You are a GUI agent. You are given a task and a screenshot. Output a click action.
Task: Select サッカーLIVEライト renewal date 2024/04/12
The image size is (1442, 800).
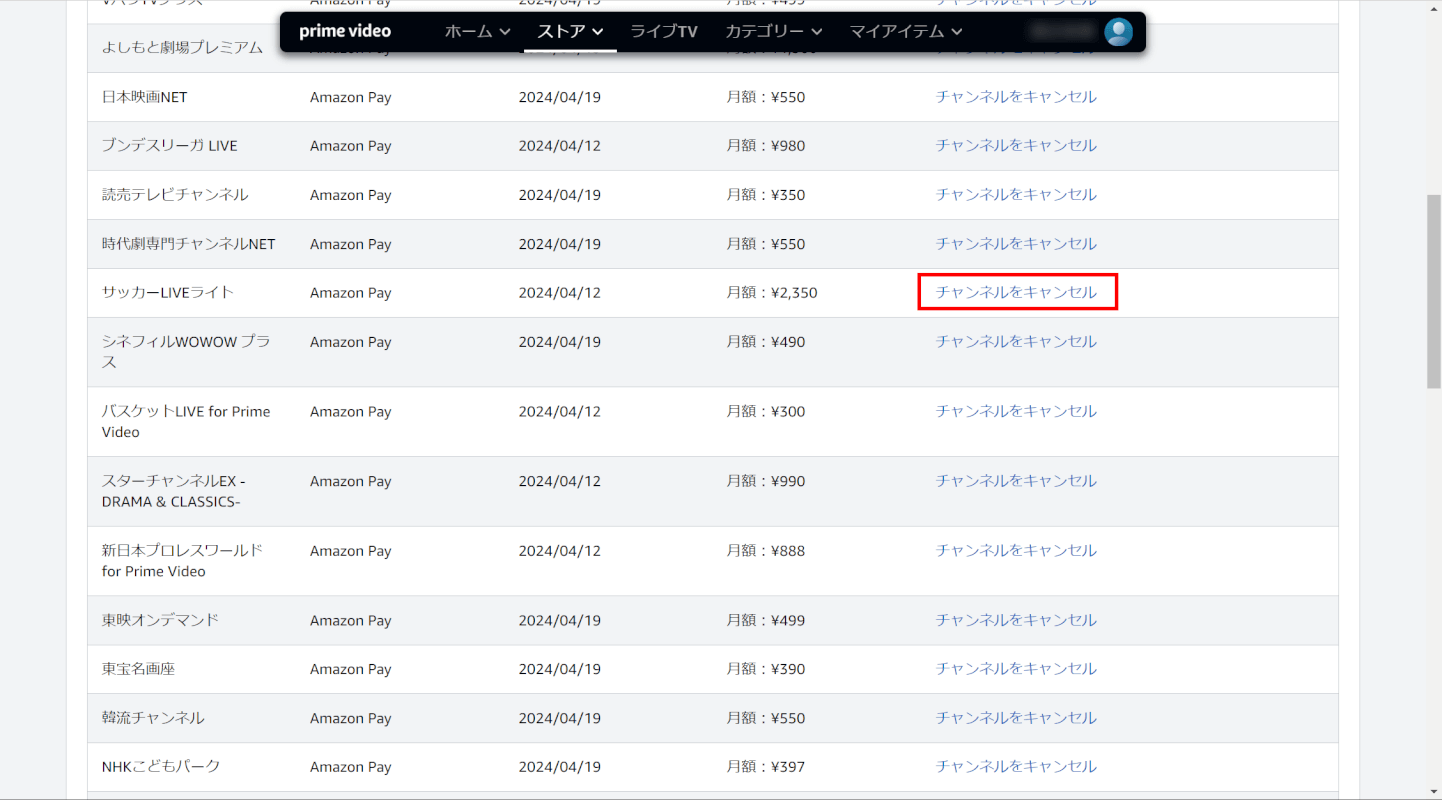click(559, 293)
